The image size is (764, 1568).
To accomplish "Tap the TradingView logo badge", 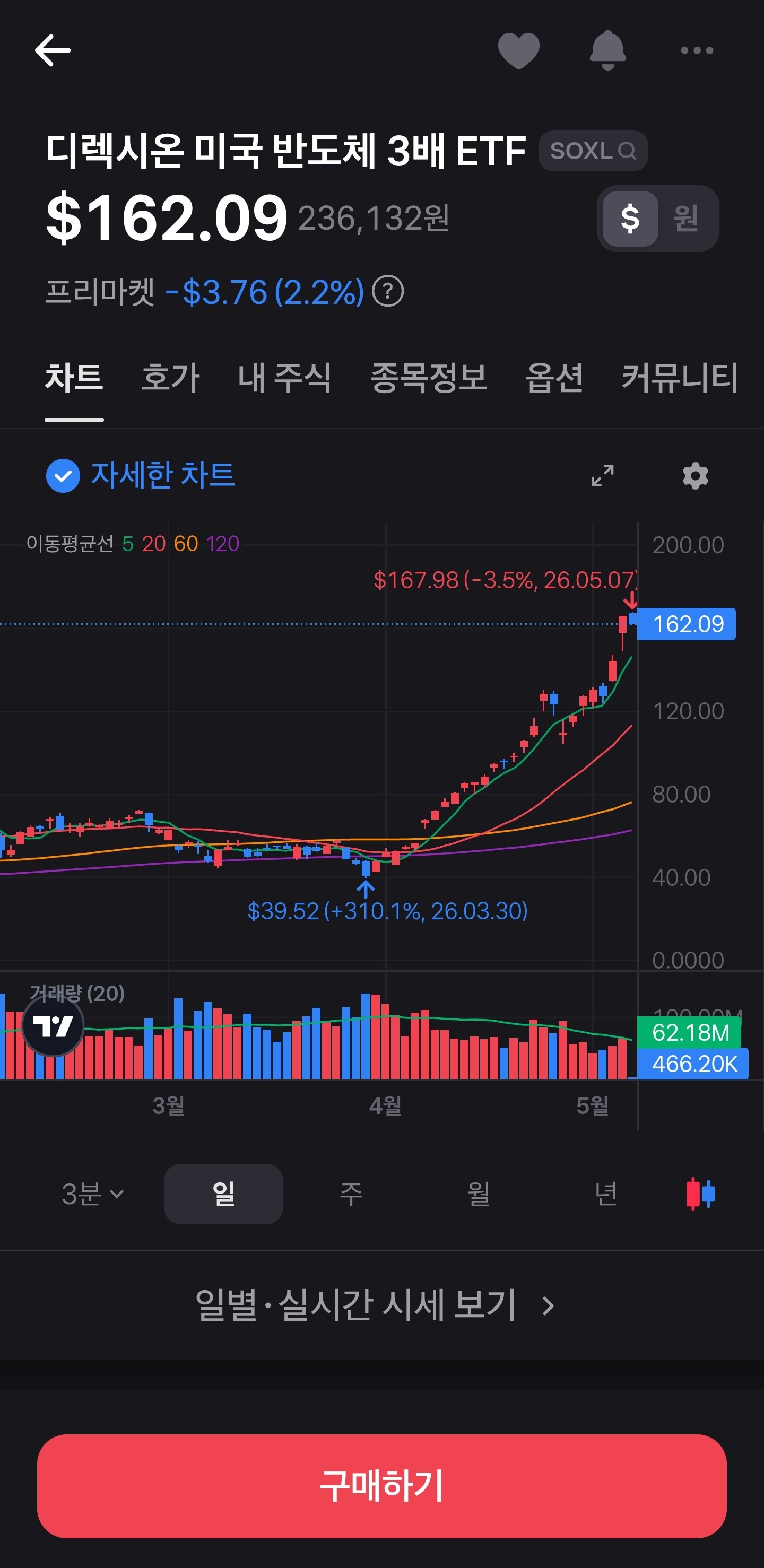I will click(53, 1026).
